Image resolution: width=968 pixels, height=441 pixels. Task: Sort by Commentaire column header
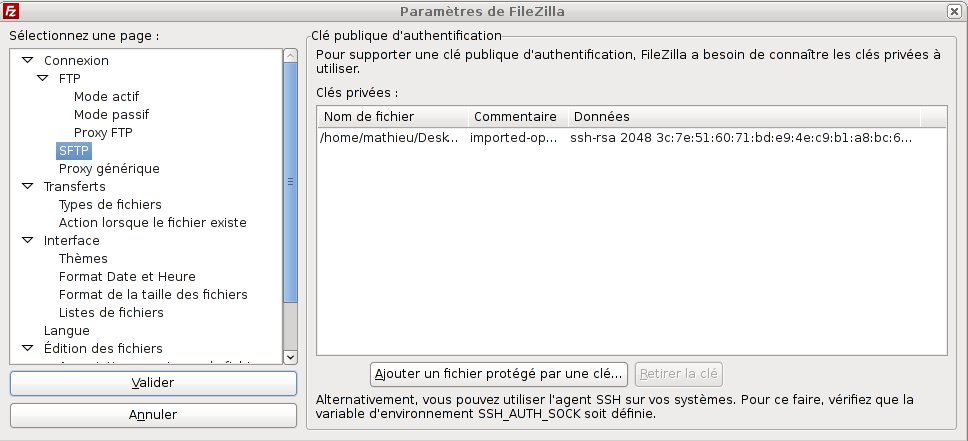517,116
